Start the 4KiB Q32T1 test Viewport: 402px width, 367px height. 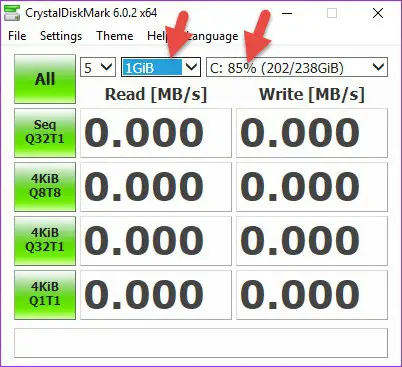point(45,241)
